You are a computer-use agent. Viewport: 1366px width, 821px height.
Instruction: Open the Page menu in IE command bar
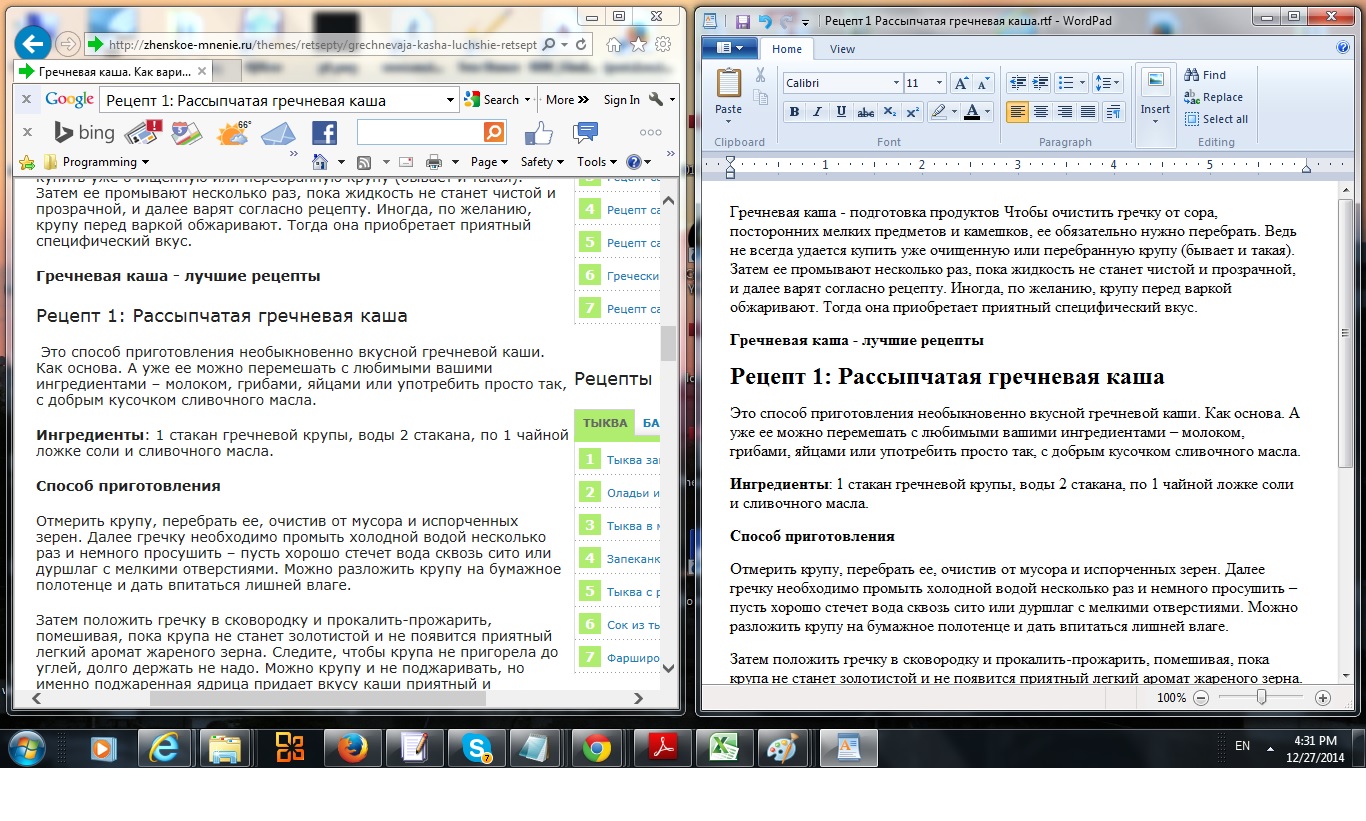point(489,162)
